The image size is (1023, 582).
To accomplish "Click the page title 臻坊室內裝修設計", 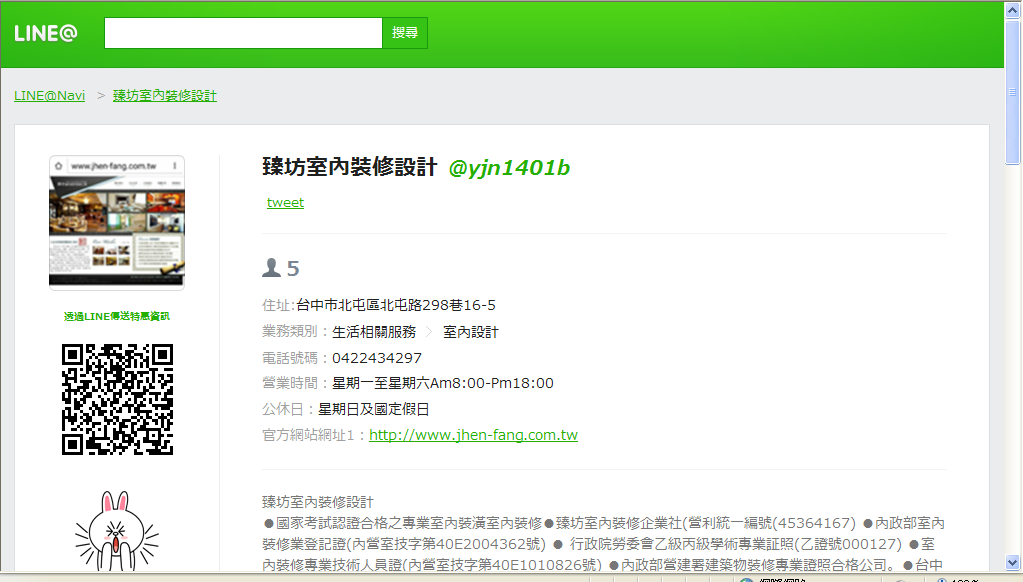I will coord(350,167).
